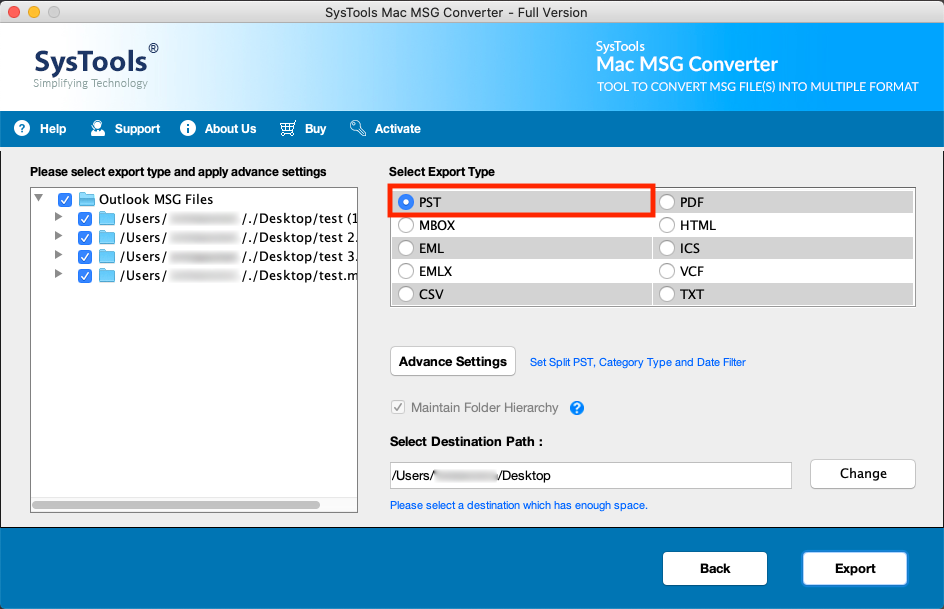Uncheck the Desktop/test.m folder checkbox
The width and height of the screenshot is (944, 609).
click(85, 276)
